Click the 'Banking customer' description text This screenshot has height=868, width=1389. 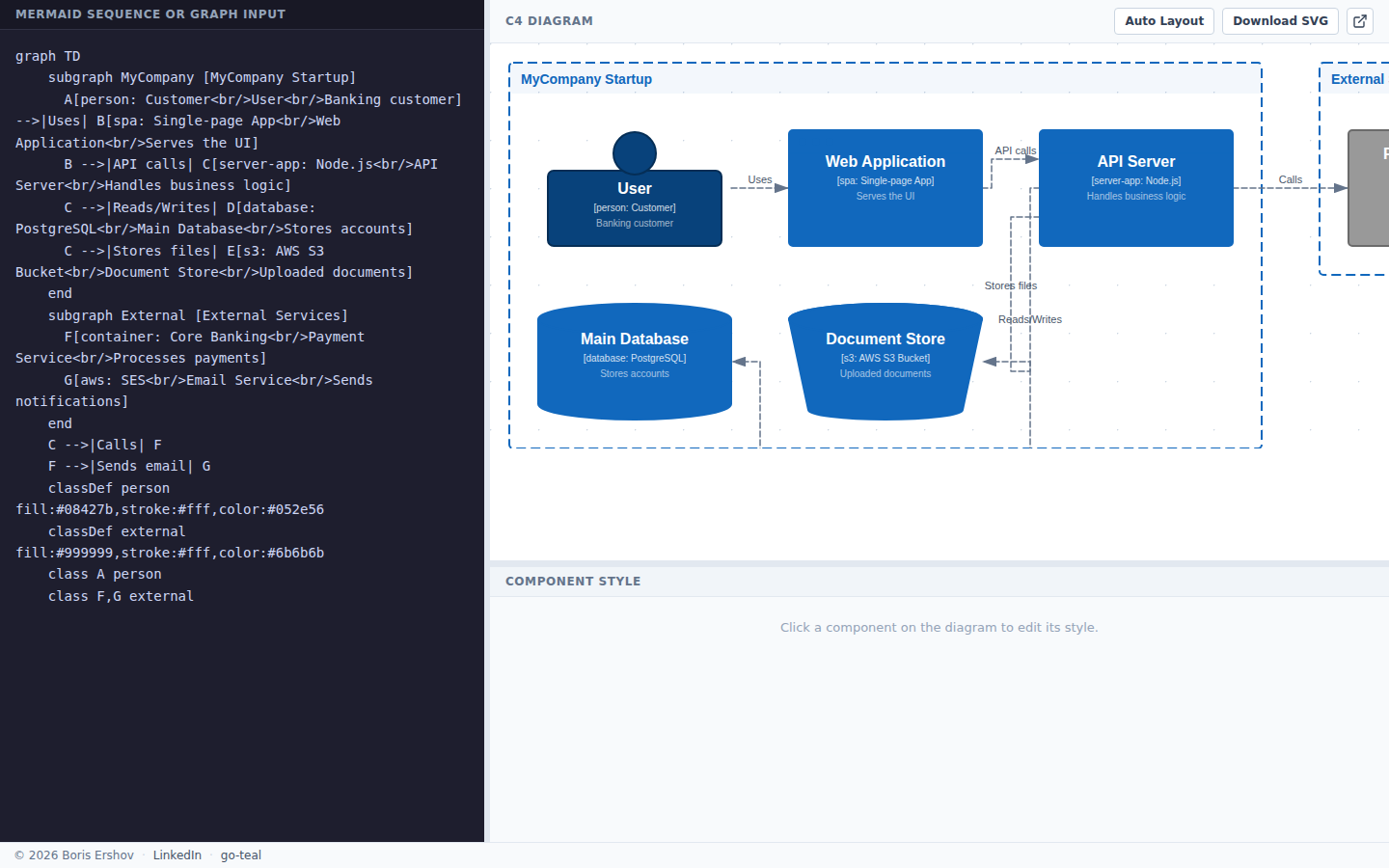[x=635, y=223]
